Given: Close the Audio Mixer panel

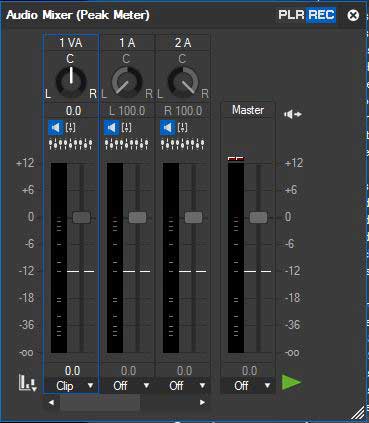Looking at the screenshot, I should (x=353, y=15).
